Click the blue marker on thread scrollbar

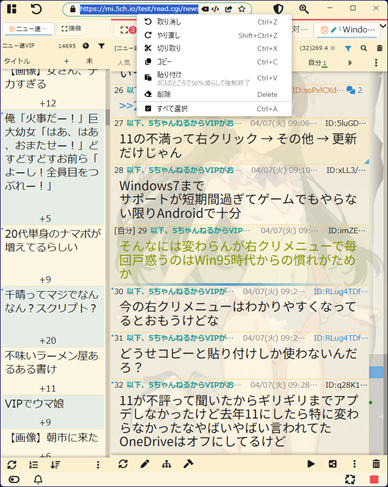[377, 372]
